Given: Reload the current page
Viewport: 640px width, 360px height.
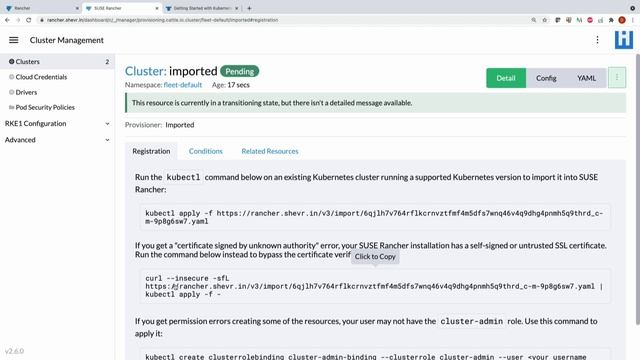Looking at the screenshot, I should coord(29,20).
